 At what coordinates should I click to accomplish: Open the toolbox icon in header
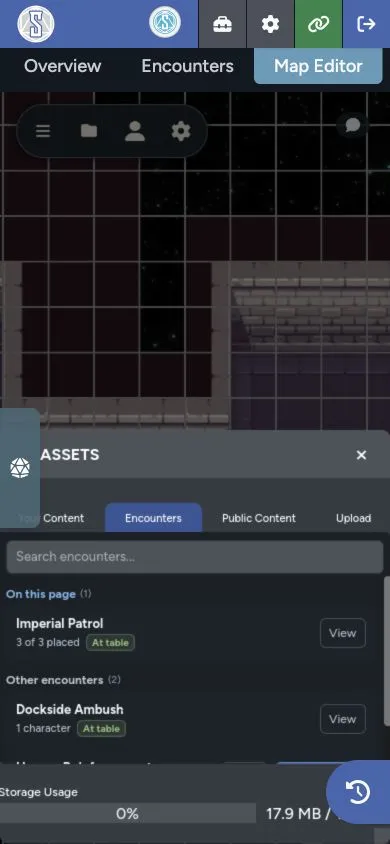(222, 24)
